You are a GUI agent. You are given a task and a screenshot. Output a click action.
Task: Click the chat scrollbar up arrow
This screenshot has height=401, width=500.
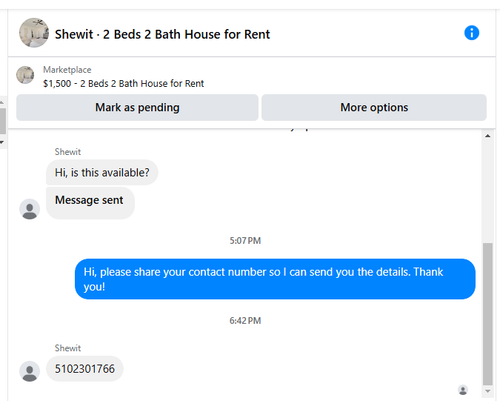[x=488, y=136]
